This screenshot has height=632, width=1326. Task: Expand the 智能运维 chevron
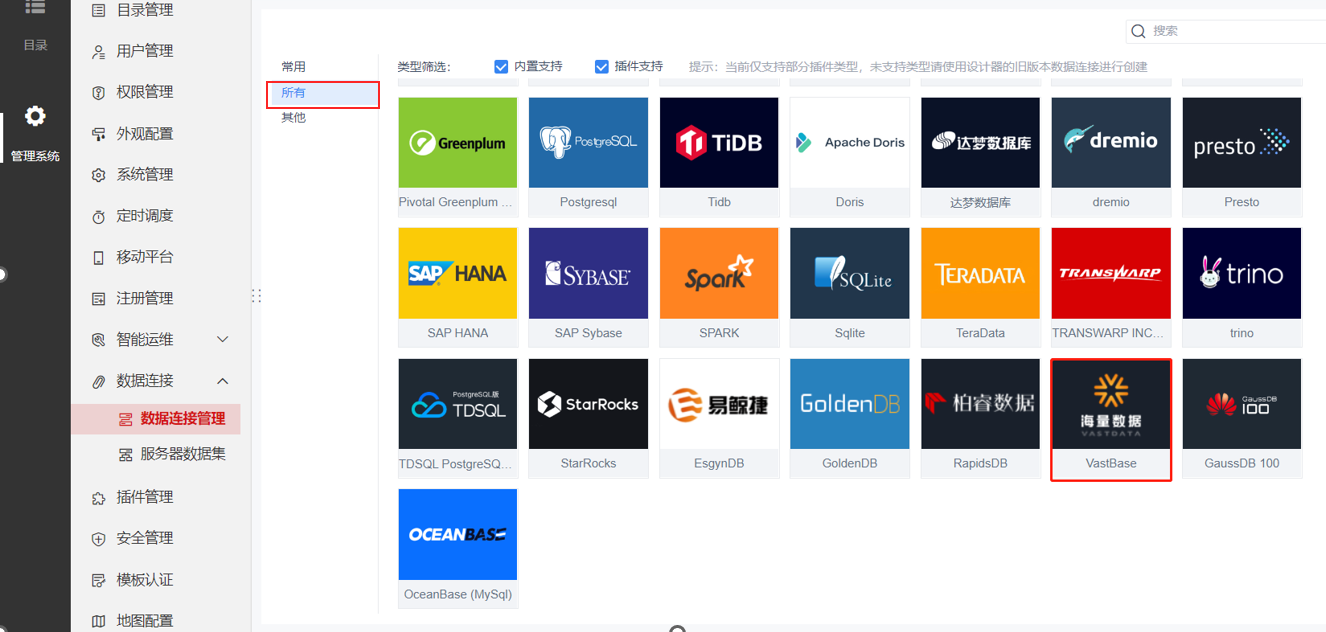(223, 339)
